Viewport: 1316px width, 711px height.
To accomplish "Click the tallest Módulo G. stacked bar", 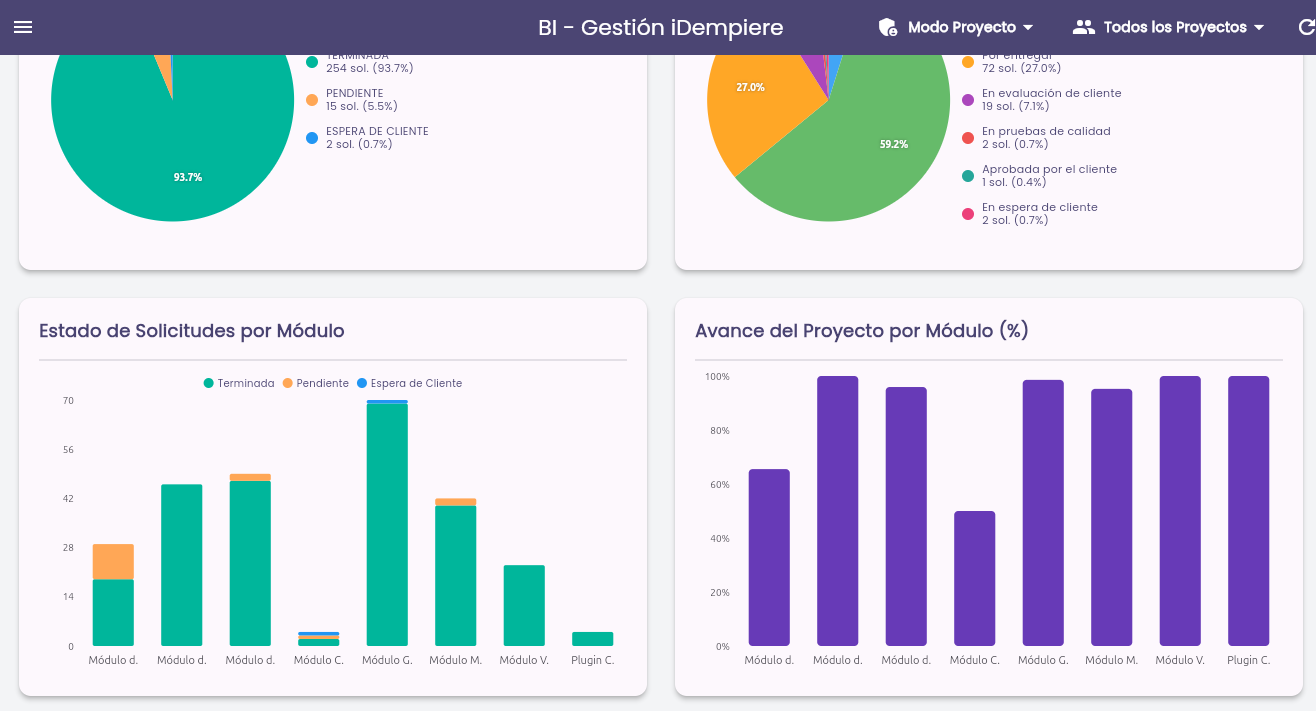I will coord(387,523).
